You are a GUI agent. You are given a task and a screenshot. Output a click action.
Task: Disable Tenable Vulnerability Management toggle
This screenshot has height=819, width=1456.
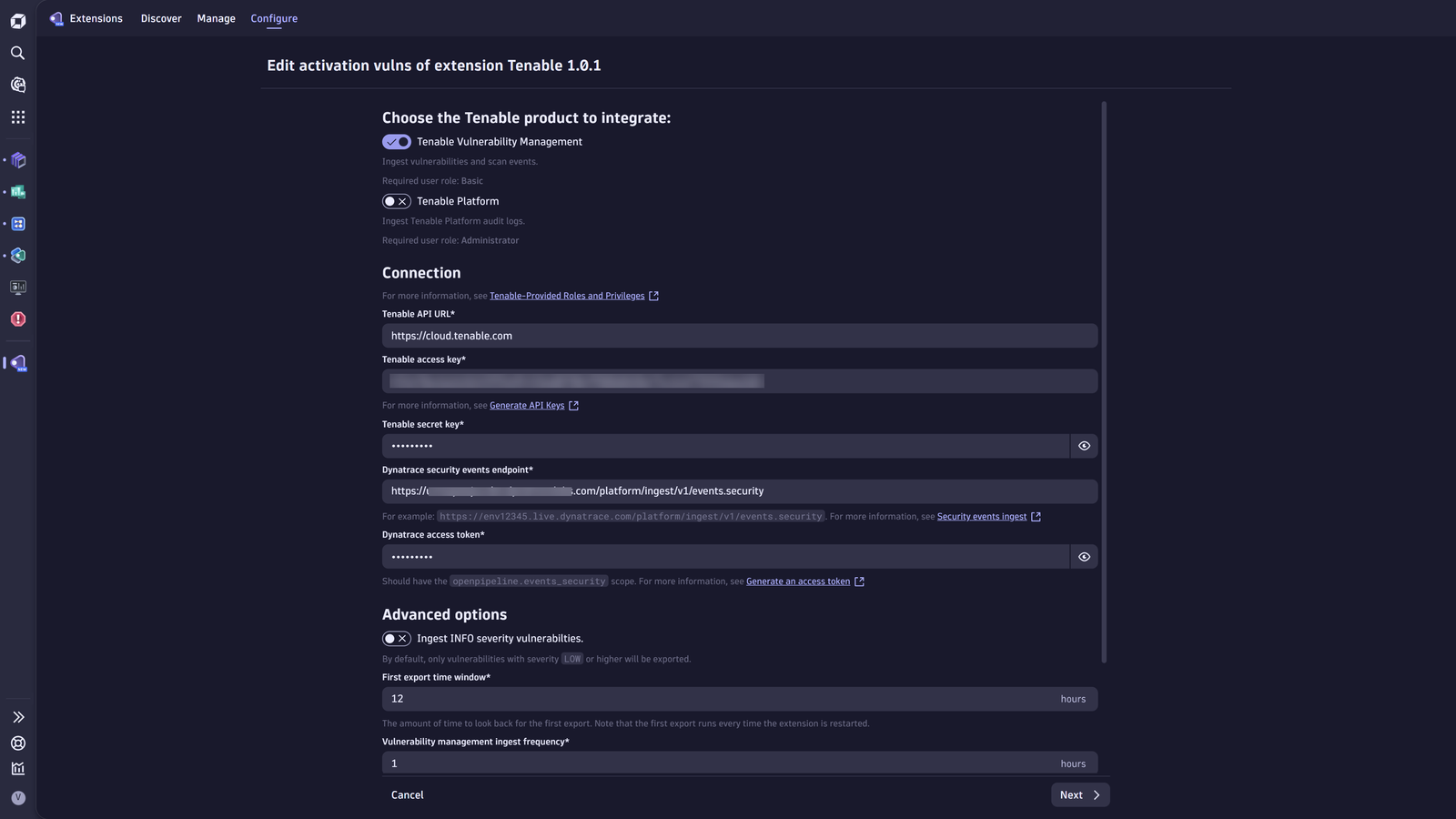pos(397,142)
